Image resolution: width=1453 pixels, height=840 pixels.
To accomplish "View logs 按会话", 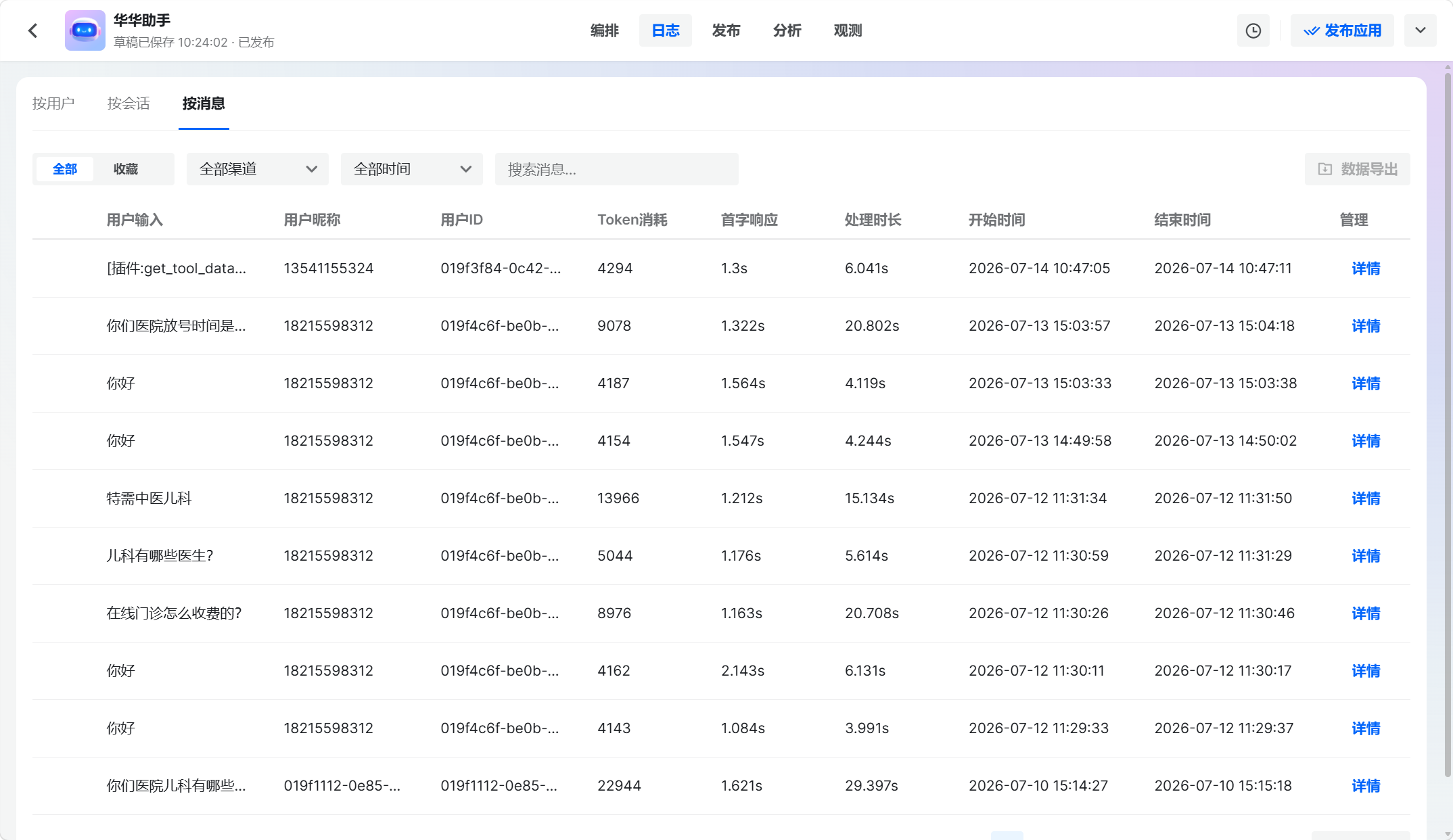I will pos(129,103).
